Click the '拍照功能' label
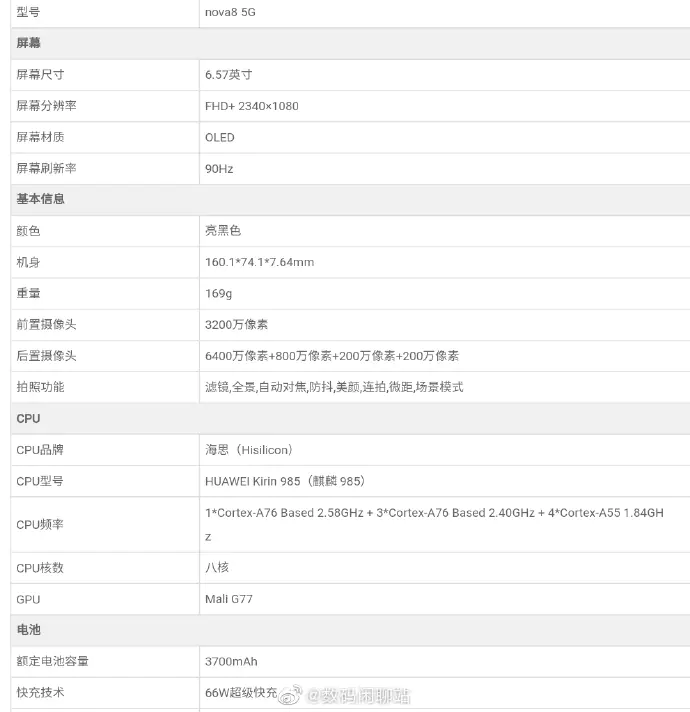The image size is (690, 712). tap(40, 387)
